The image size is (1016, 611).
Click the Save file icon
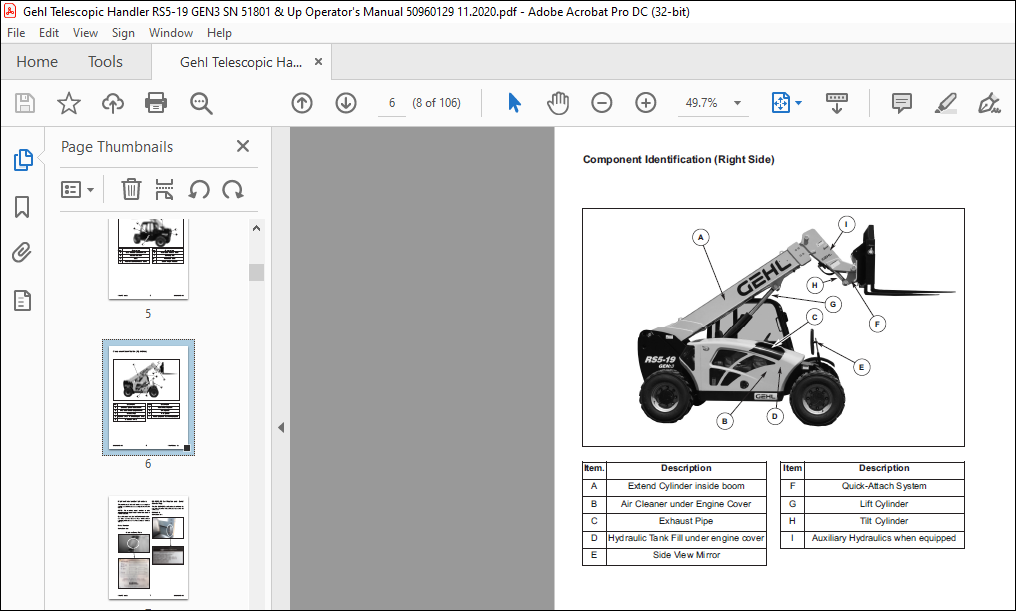click(25, 103)
